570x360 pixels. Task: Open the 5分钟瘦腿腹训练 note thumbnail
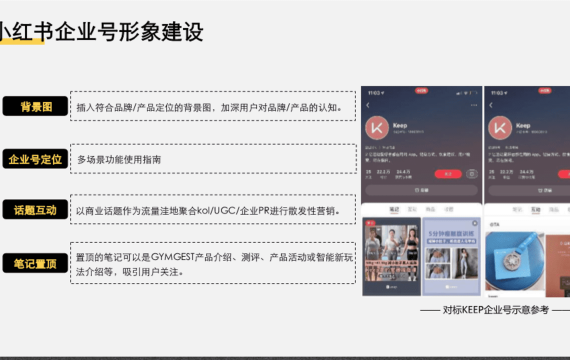(451, 256)
